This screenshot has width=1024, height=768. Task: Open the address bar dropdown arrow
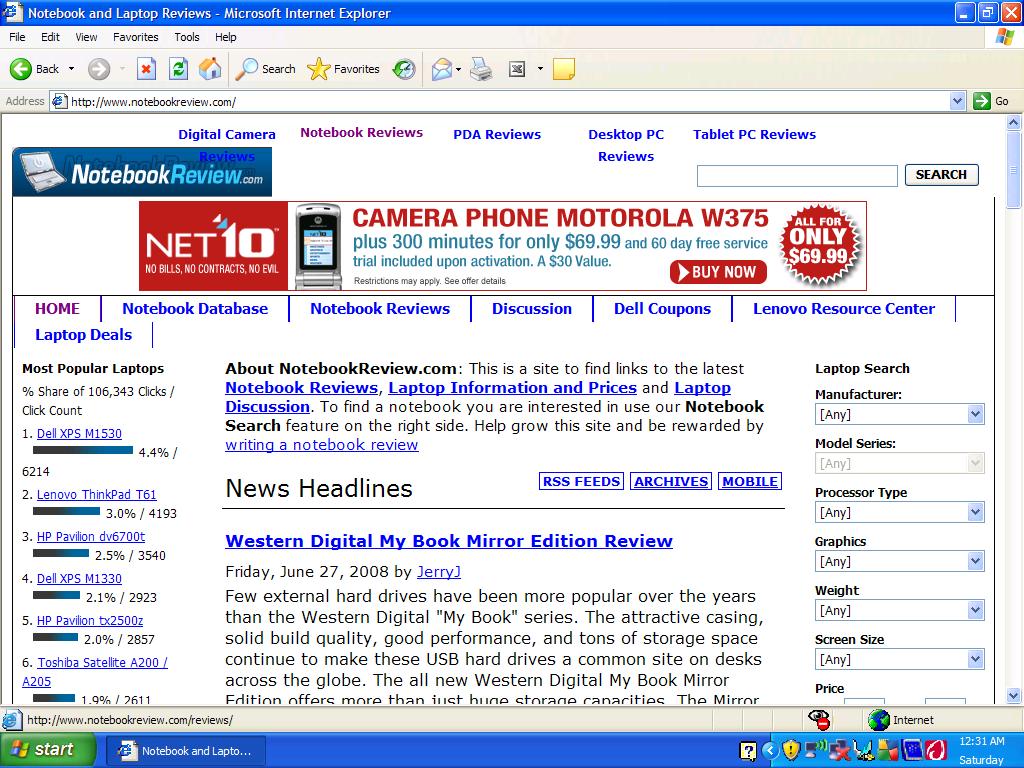point(957,101)
